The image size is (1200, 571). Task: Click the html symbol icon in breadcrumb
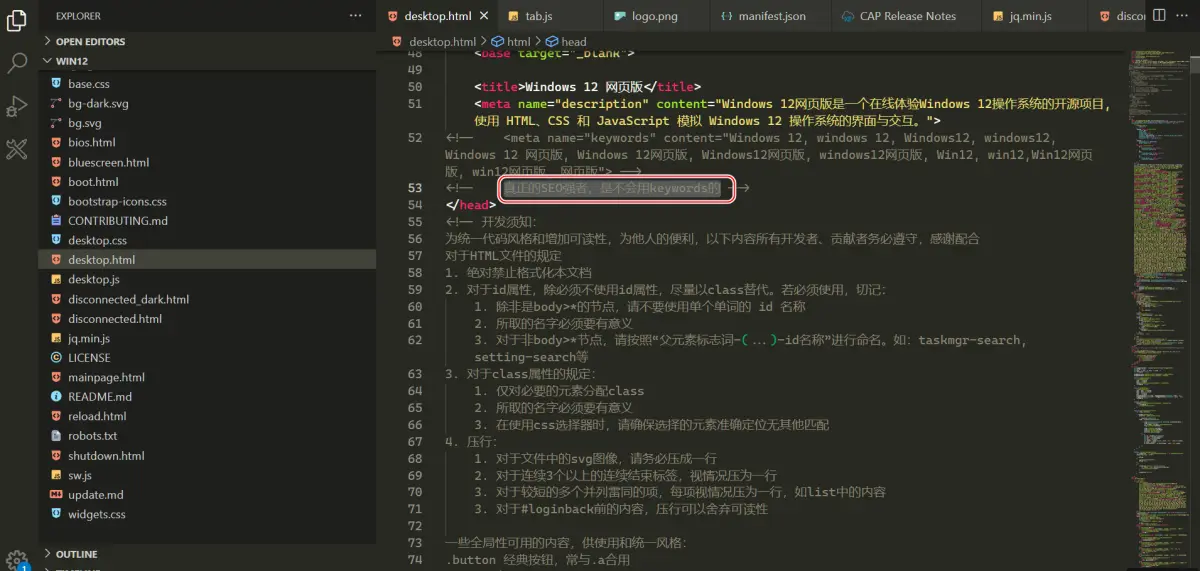tap(496, 42)
